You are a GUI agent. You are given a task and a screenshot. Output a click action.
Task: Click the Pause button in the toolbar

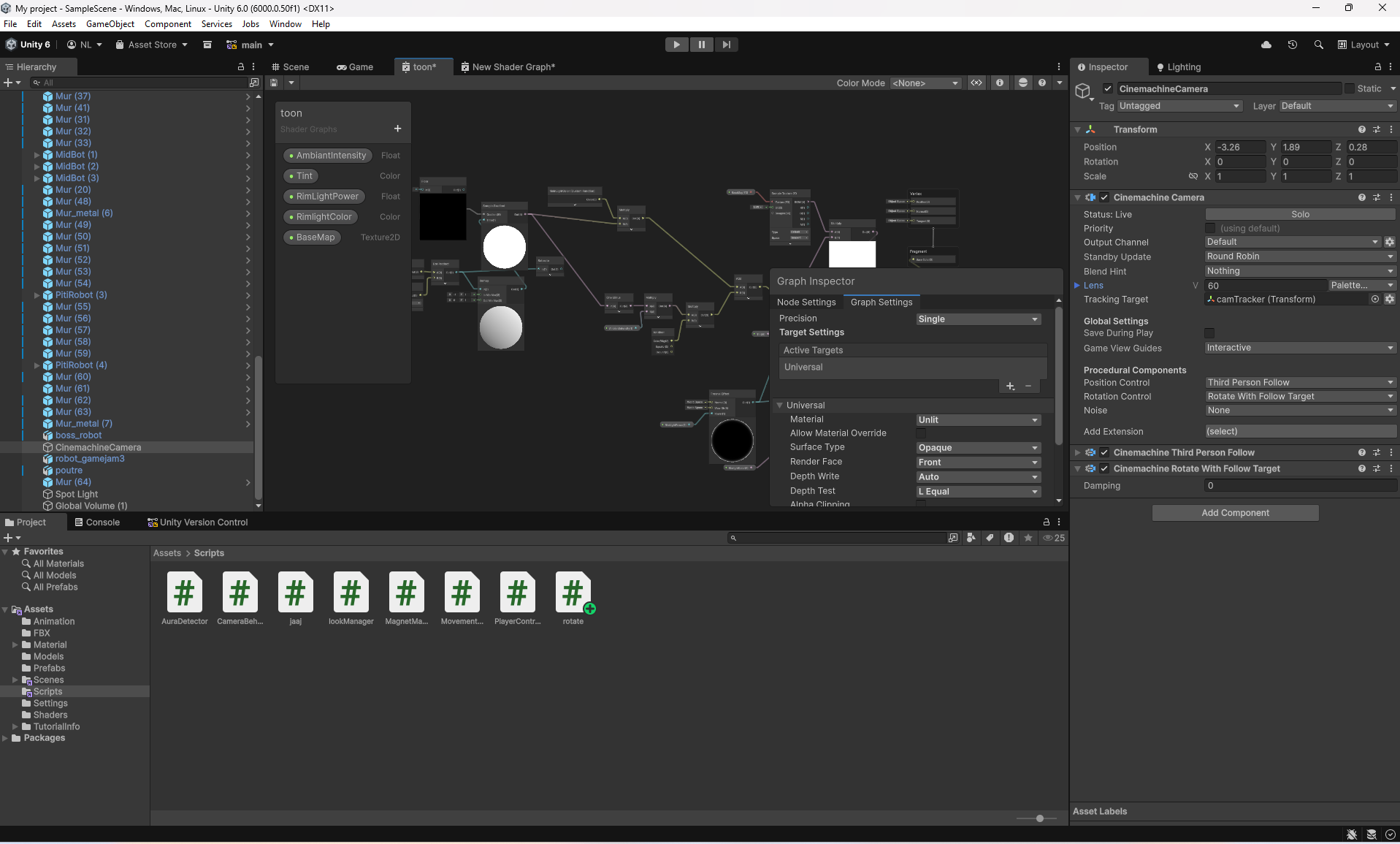point(701,45)
